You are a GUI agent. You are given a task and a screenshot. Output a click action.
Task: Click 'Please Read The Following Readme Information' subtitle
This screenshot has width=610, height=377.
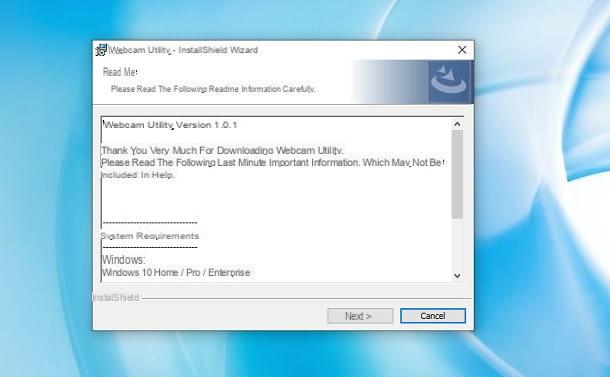click(x=213, y=89)
